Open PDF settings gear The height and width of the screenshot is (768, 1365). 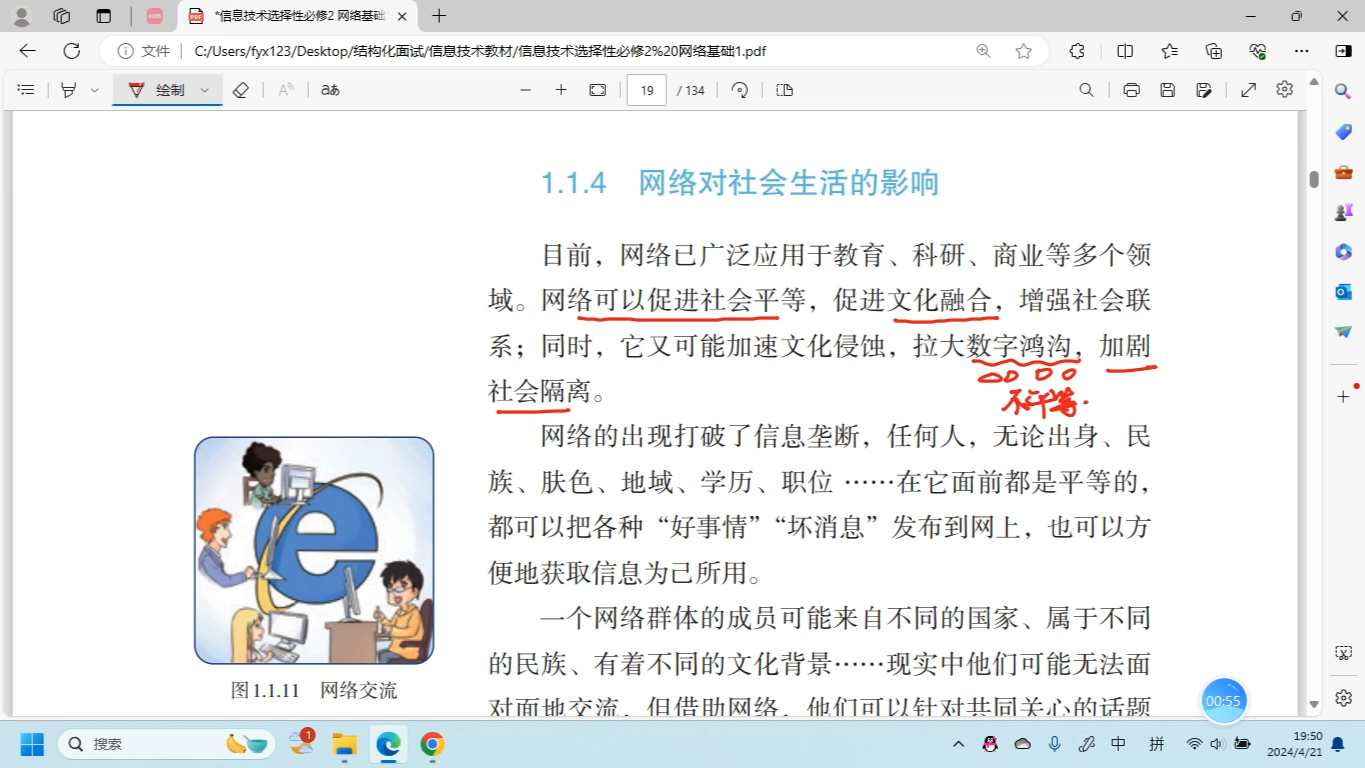coord(1285,89)
